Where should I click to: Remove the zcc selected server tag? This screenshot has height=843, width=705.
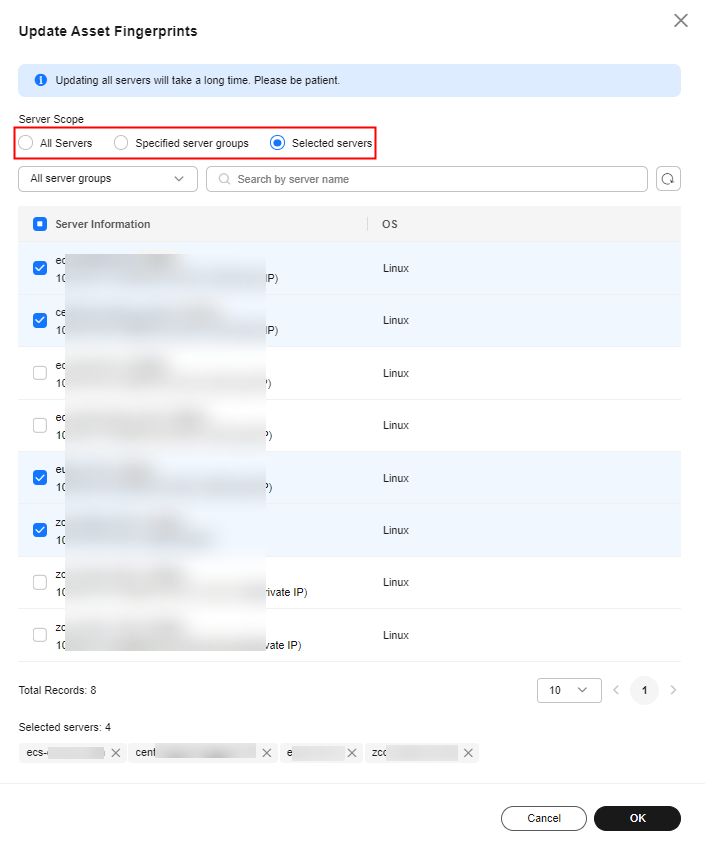(x=468, y=753)
